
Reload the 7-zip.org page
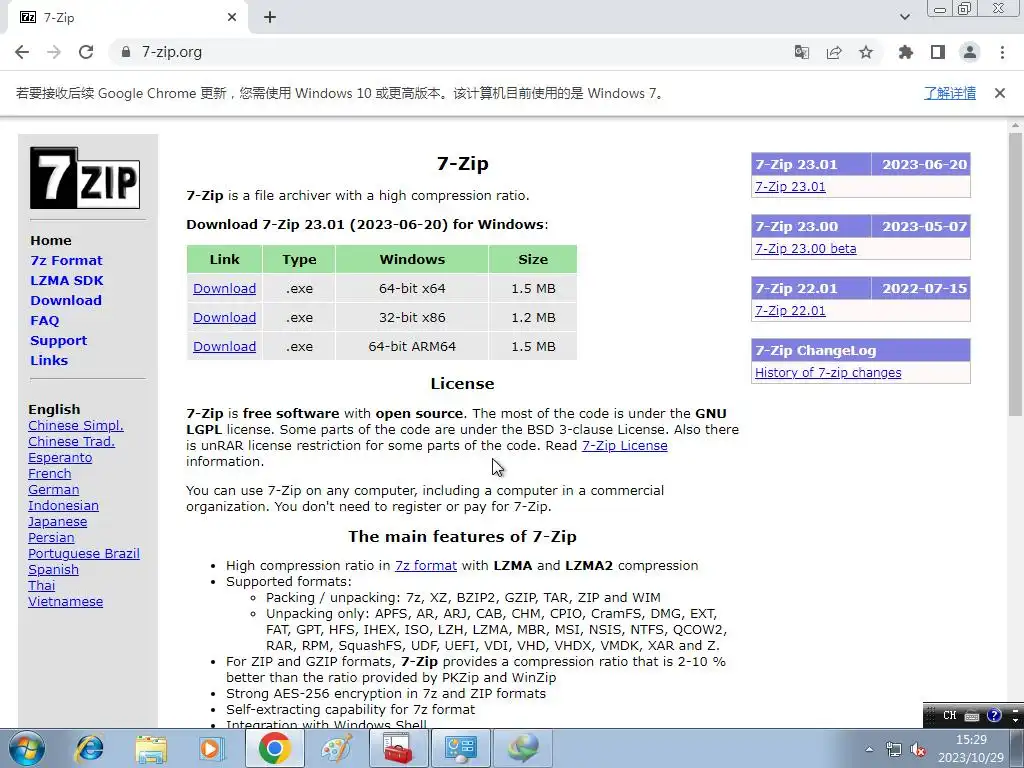click(x=86, y=52)
